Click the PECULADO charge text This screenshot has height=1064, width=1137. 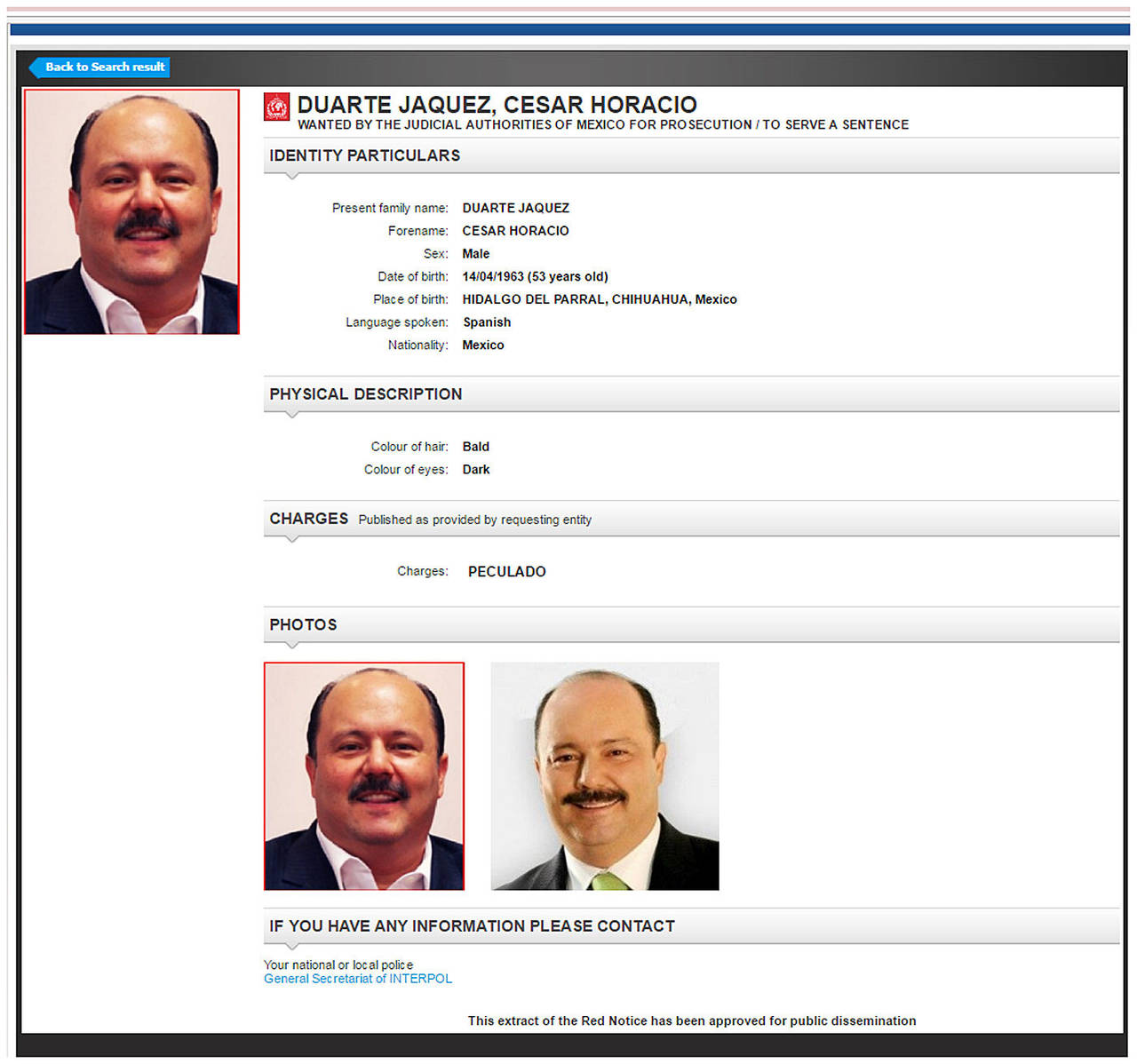point(506,572)
